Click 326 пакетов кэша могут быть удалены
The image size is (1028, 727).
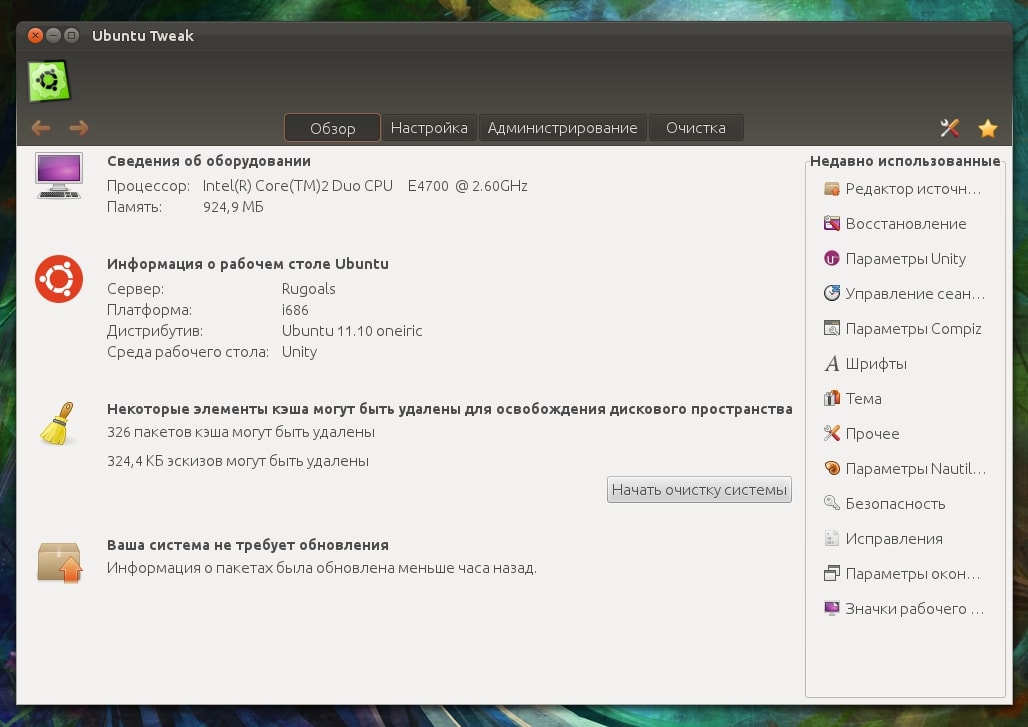click(x=241, y=432)
